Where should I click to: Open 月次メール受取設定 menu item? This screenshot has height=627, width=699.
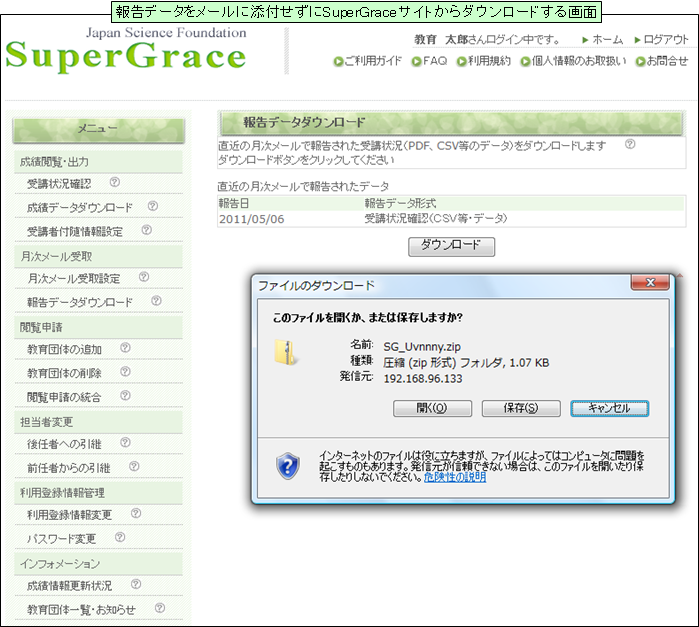[74, 279]
